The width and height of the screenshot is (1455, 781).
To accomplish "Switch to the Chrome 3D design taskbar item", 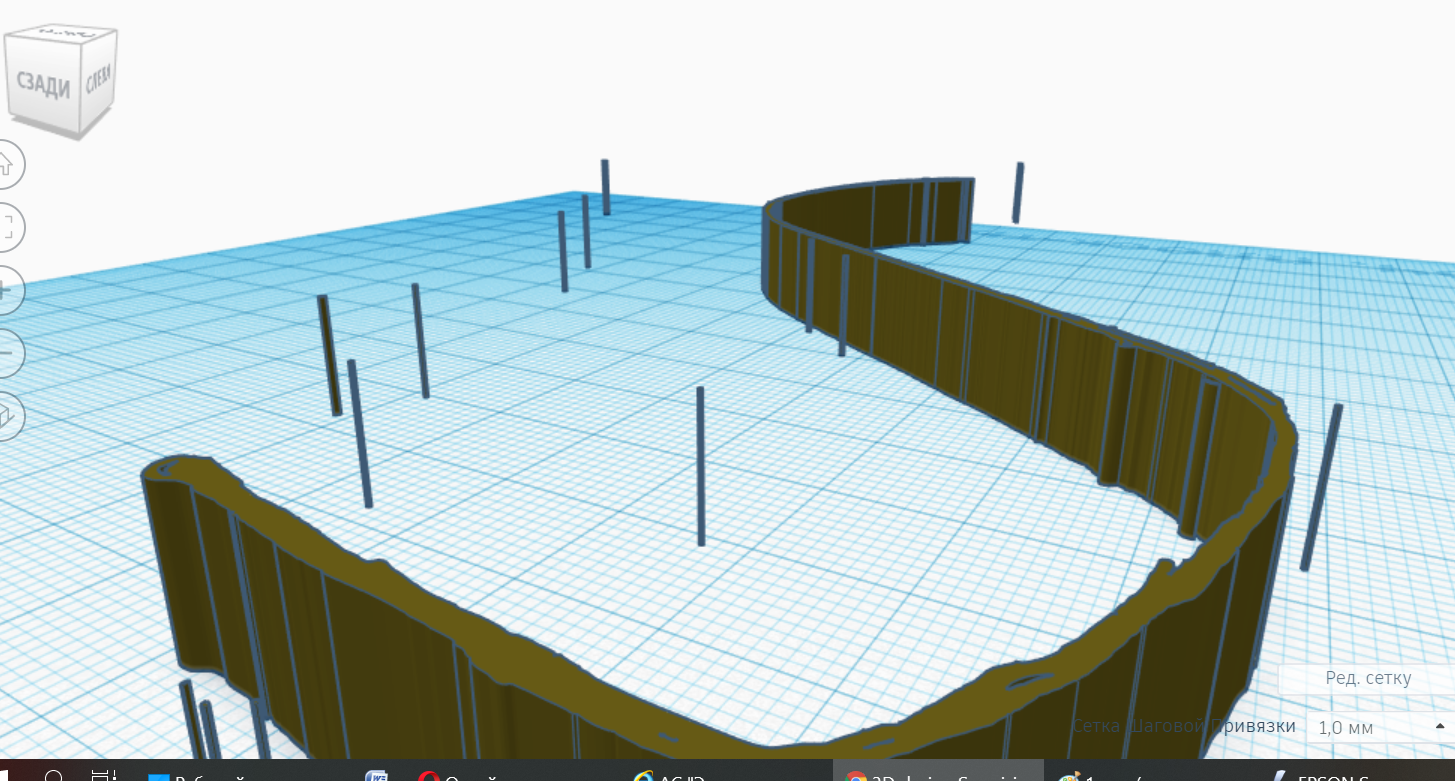I will point(937,775).
